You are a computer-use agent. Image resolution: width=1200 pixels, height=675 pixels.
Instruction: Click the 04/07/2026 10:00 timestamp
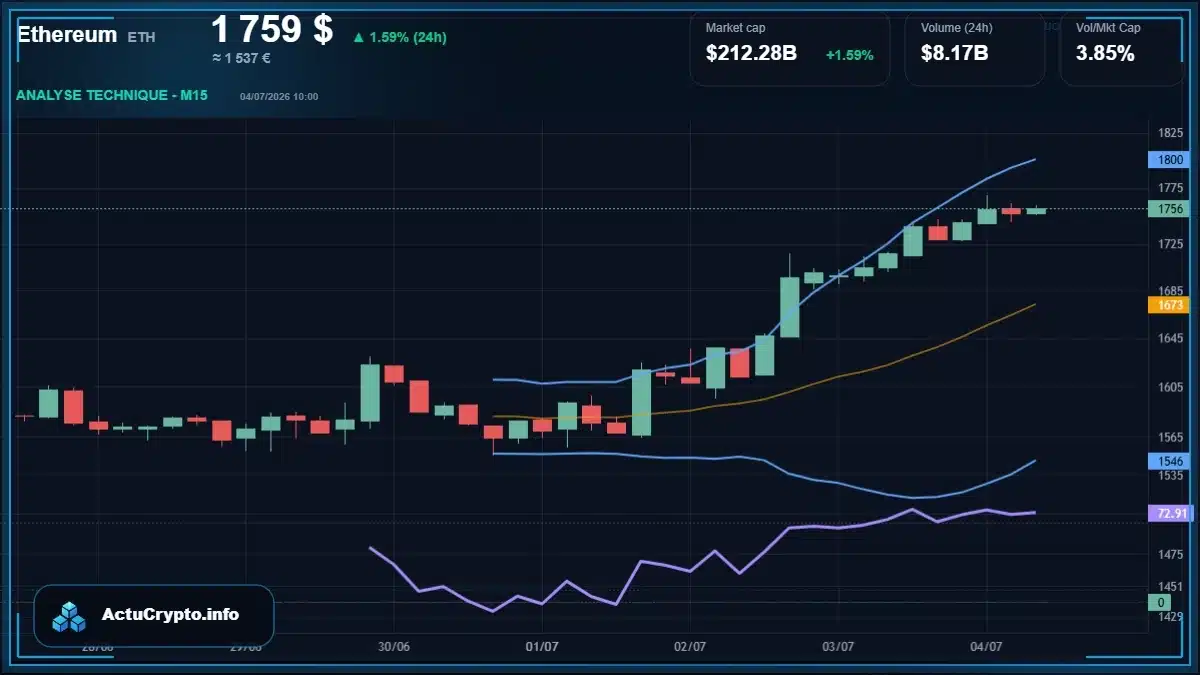[x=279, y=97]
